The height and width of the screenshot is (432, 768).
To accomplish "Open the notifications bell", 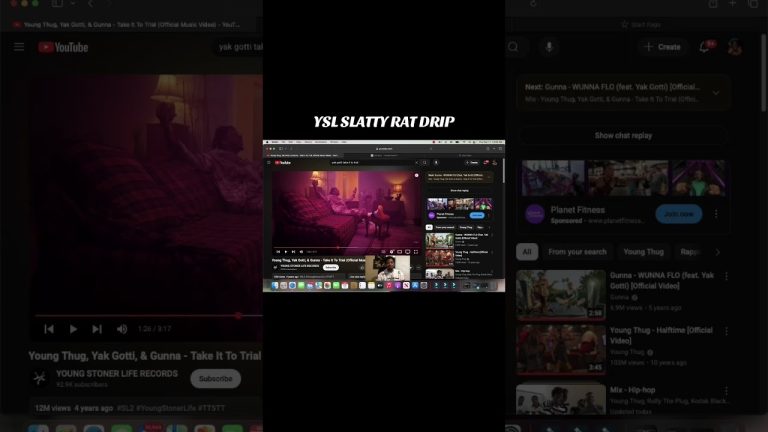I will (705, 47).
